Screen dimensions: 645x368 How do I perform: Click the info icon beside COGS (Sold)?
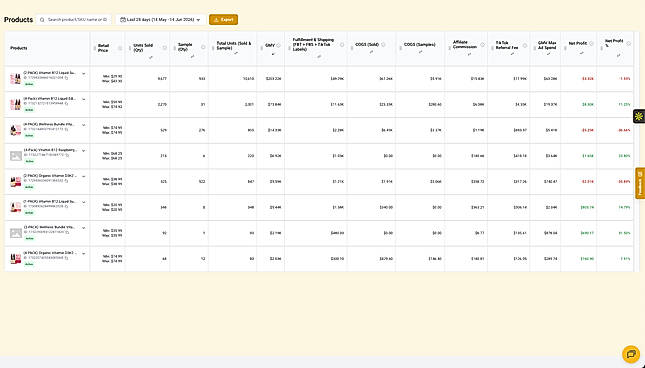coord(383,44)
